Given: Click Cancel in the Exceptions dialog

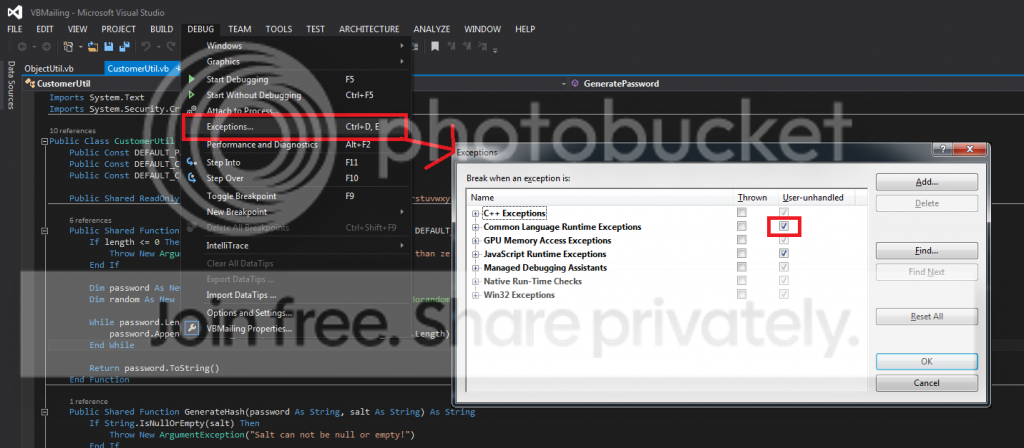Looking at the screenshot, I should 927,383.
